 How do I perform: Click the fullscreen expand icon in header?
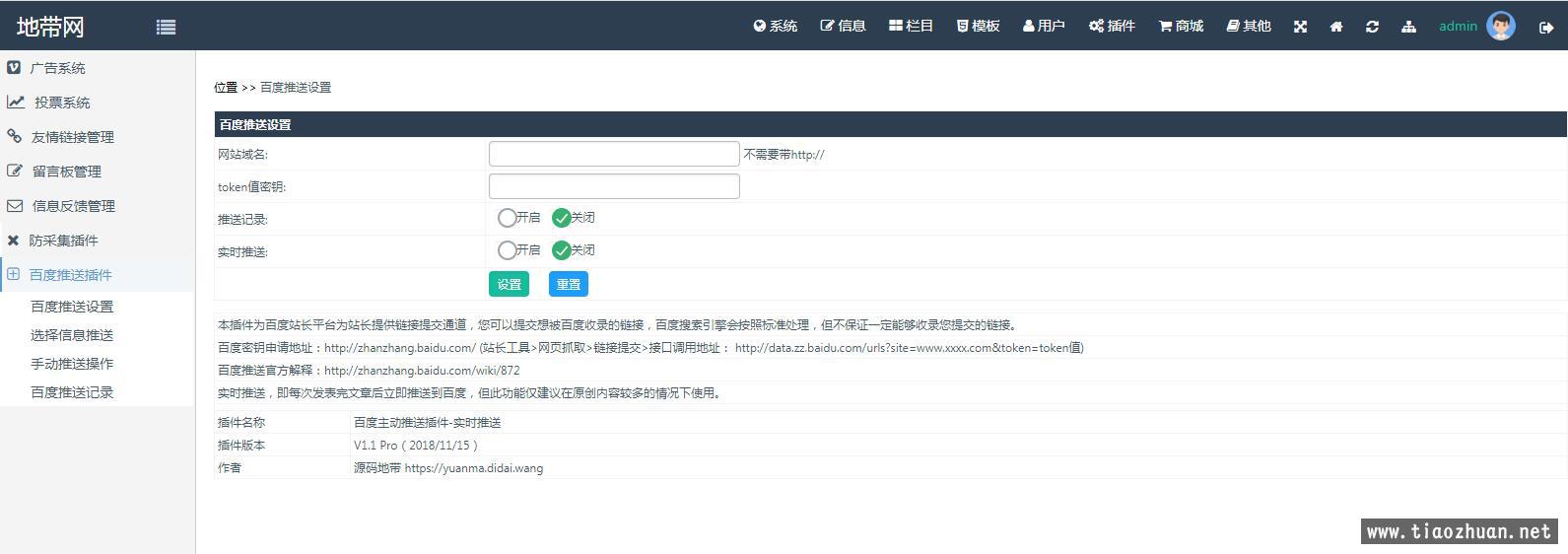1300,27
